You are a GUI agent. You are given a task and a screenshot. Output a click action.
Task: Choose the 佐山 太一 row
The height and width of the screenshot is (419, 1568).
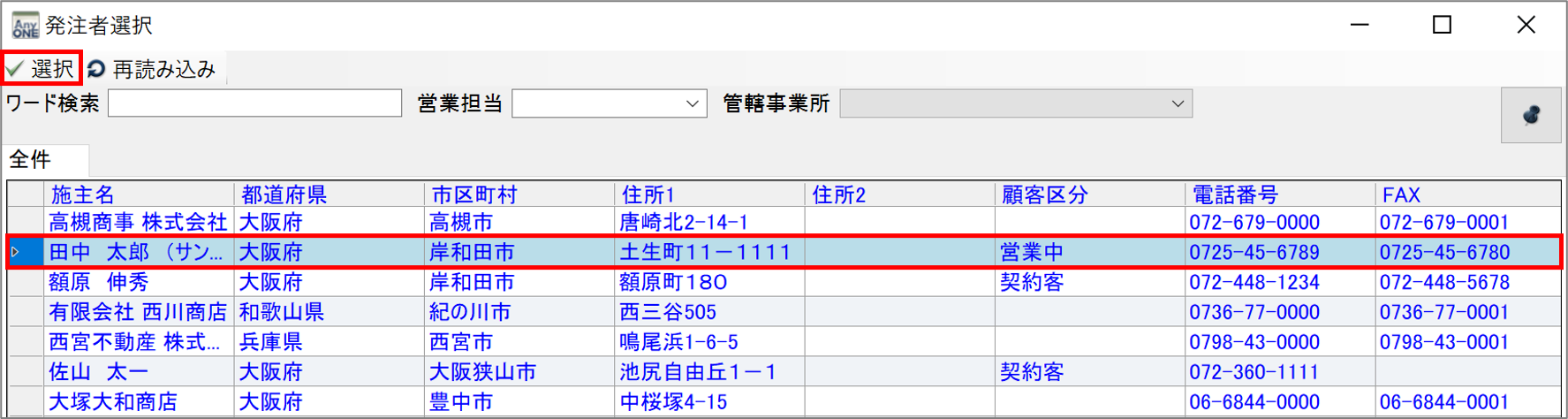tap(99, 372)
